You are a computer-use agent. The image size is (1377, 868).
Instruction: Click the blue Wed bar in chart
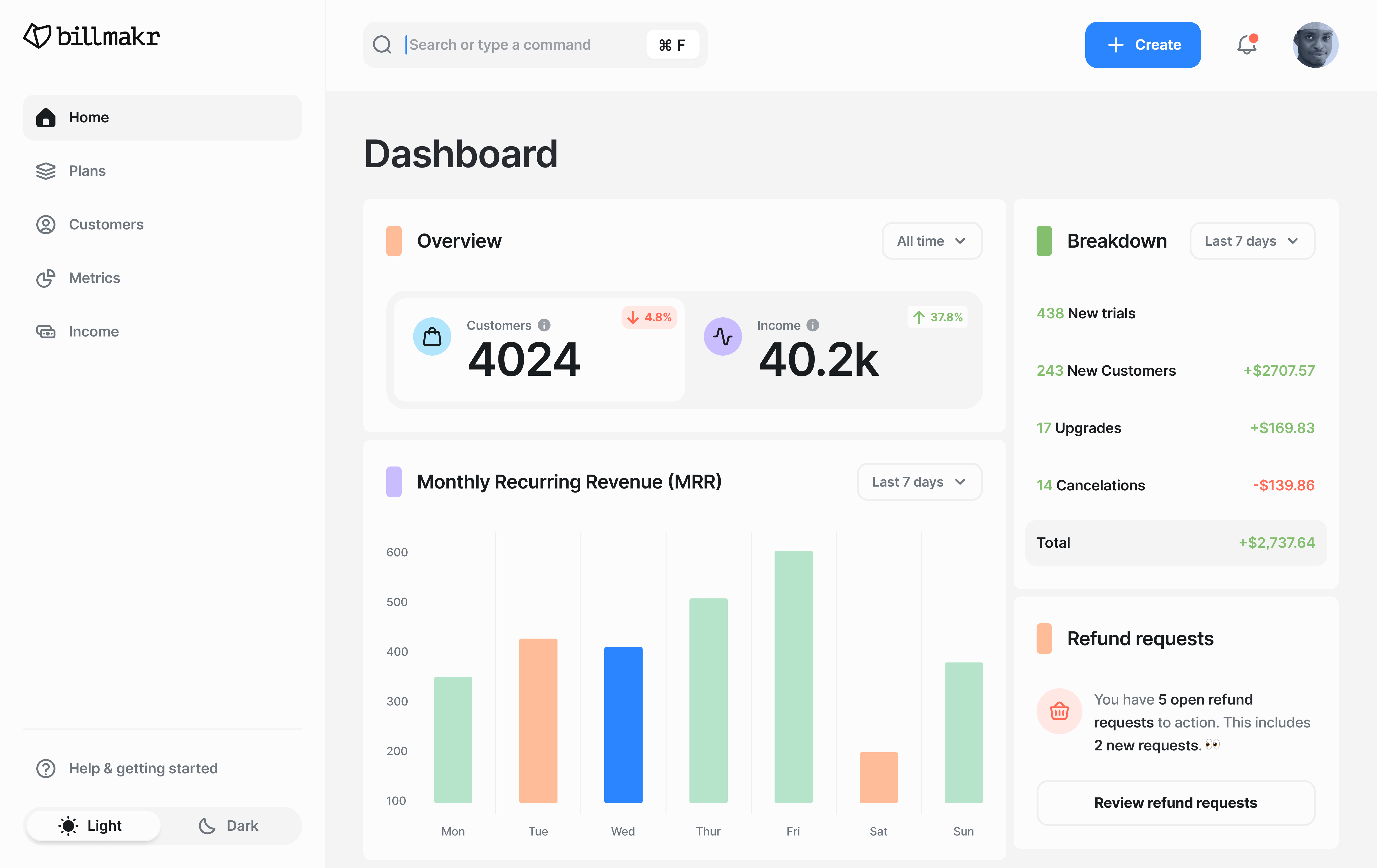click(x=623, y=725)
